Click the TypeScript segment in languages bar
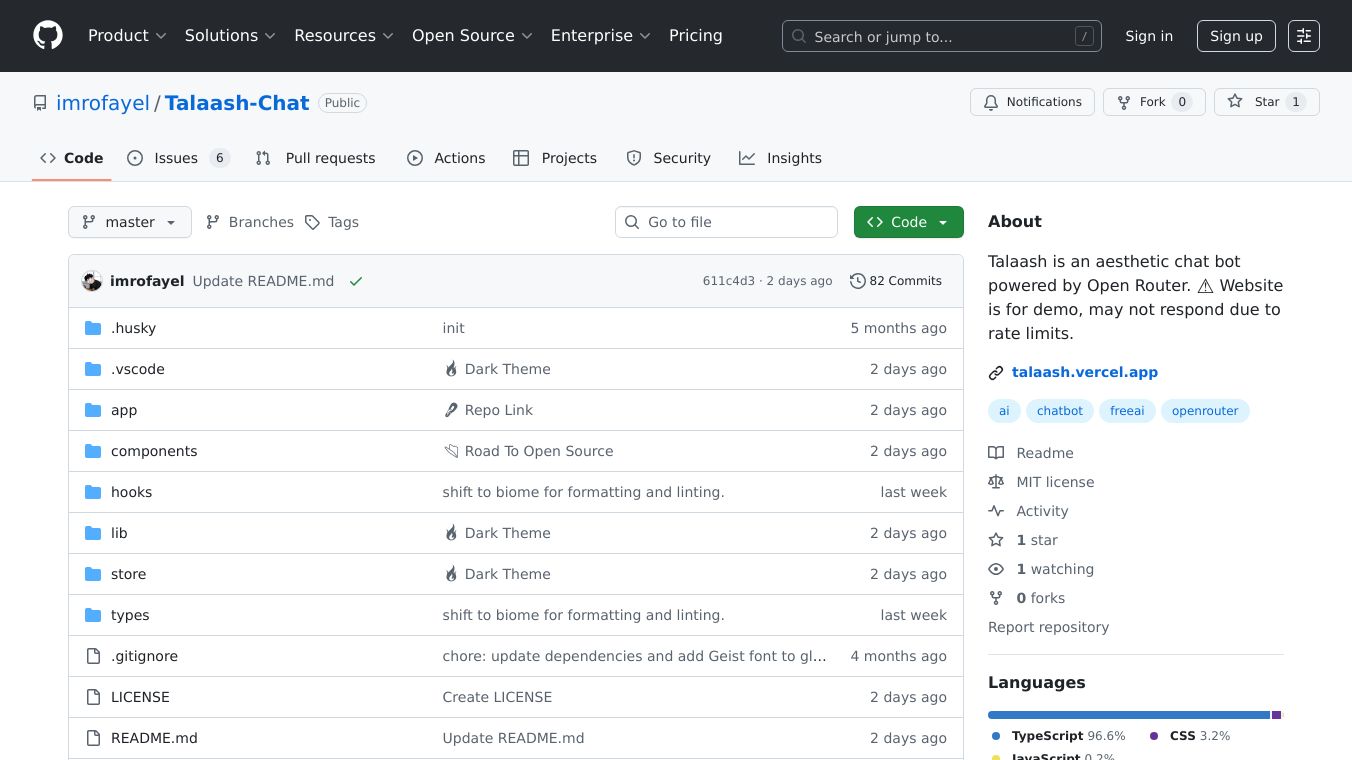This screenshot has height=760, width=1352. click(x=1128, y=715)
